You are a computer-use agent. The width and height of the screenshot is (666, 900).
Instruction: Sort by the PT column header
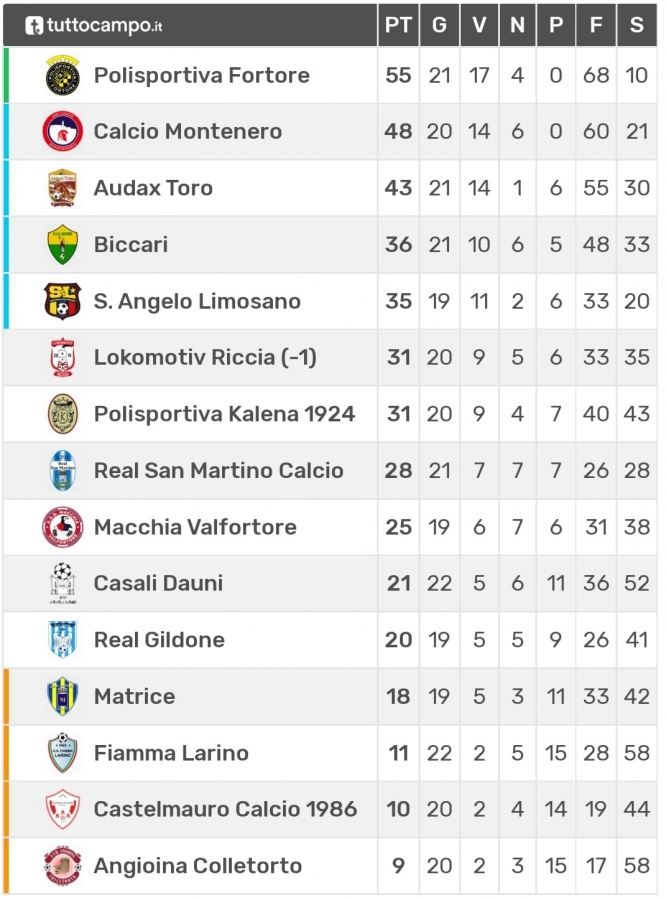click(x=398, y=25)
